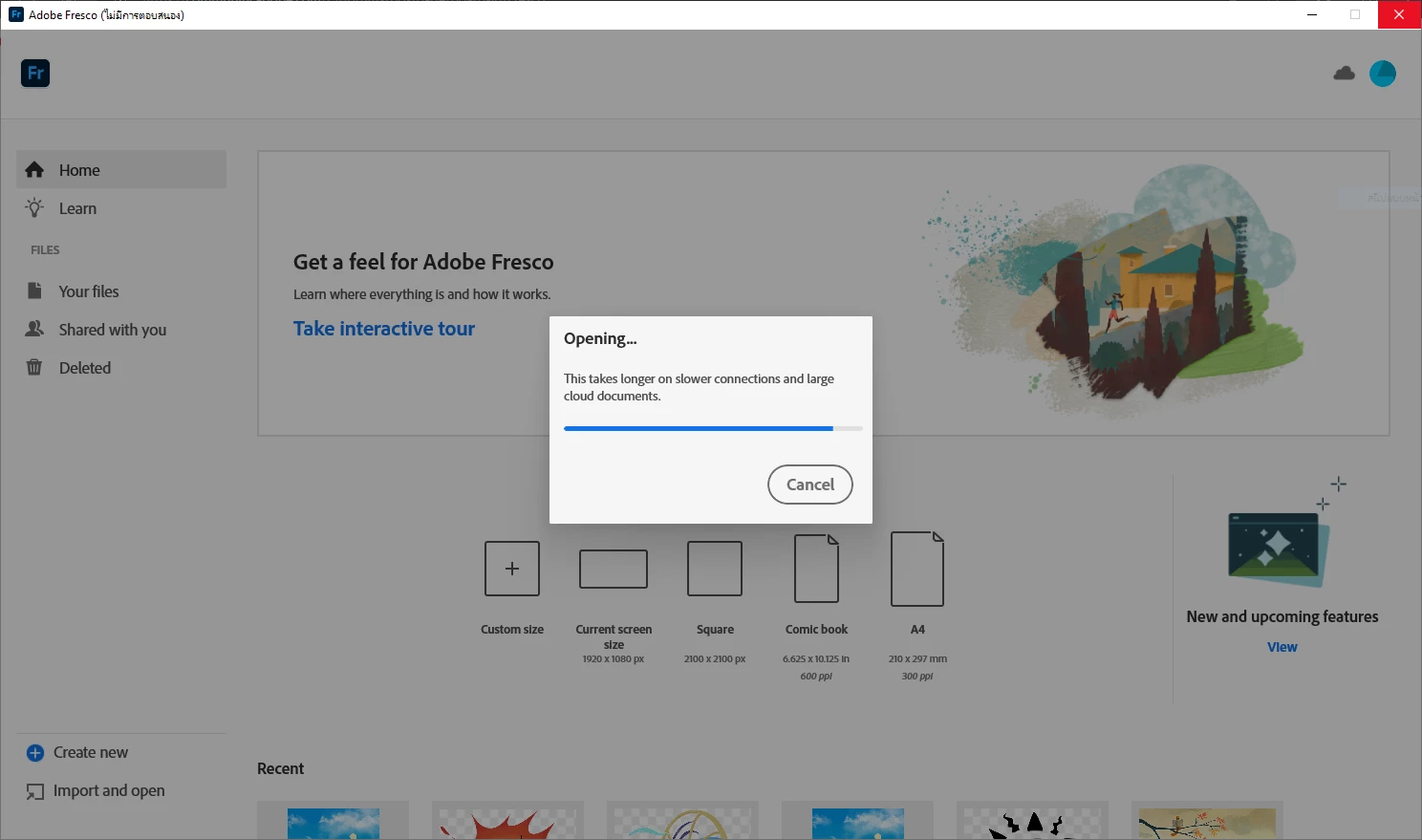Choose the Custom size plus icon
Viewport: 1422px width, 840px height.
(x=512, y=569)
